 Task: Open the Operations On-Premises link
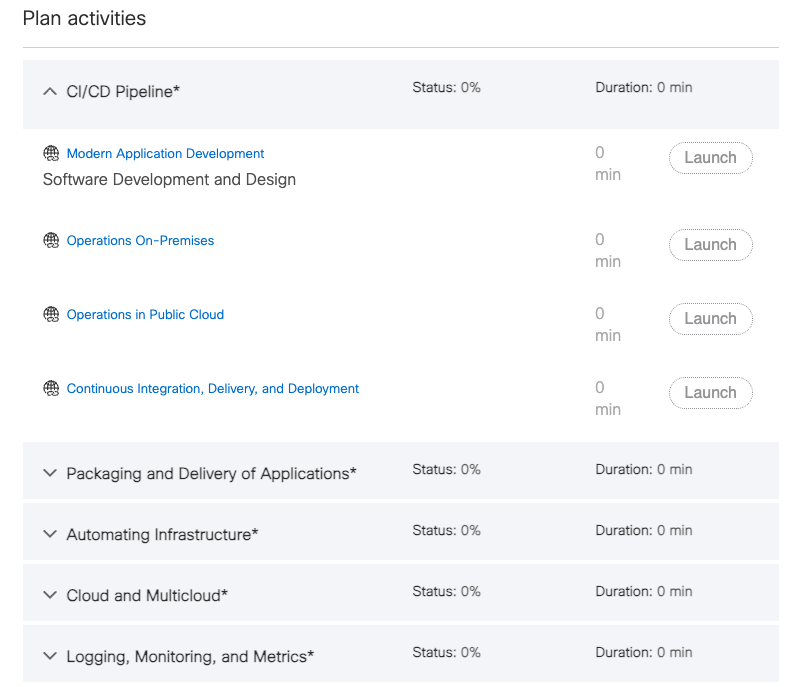[139, 240]
